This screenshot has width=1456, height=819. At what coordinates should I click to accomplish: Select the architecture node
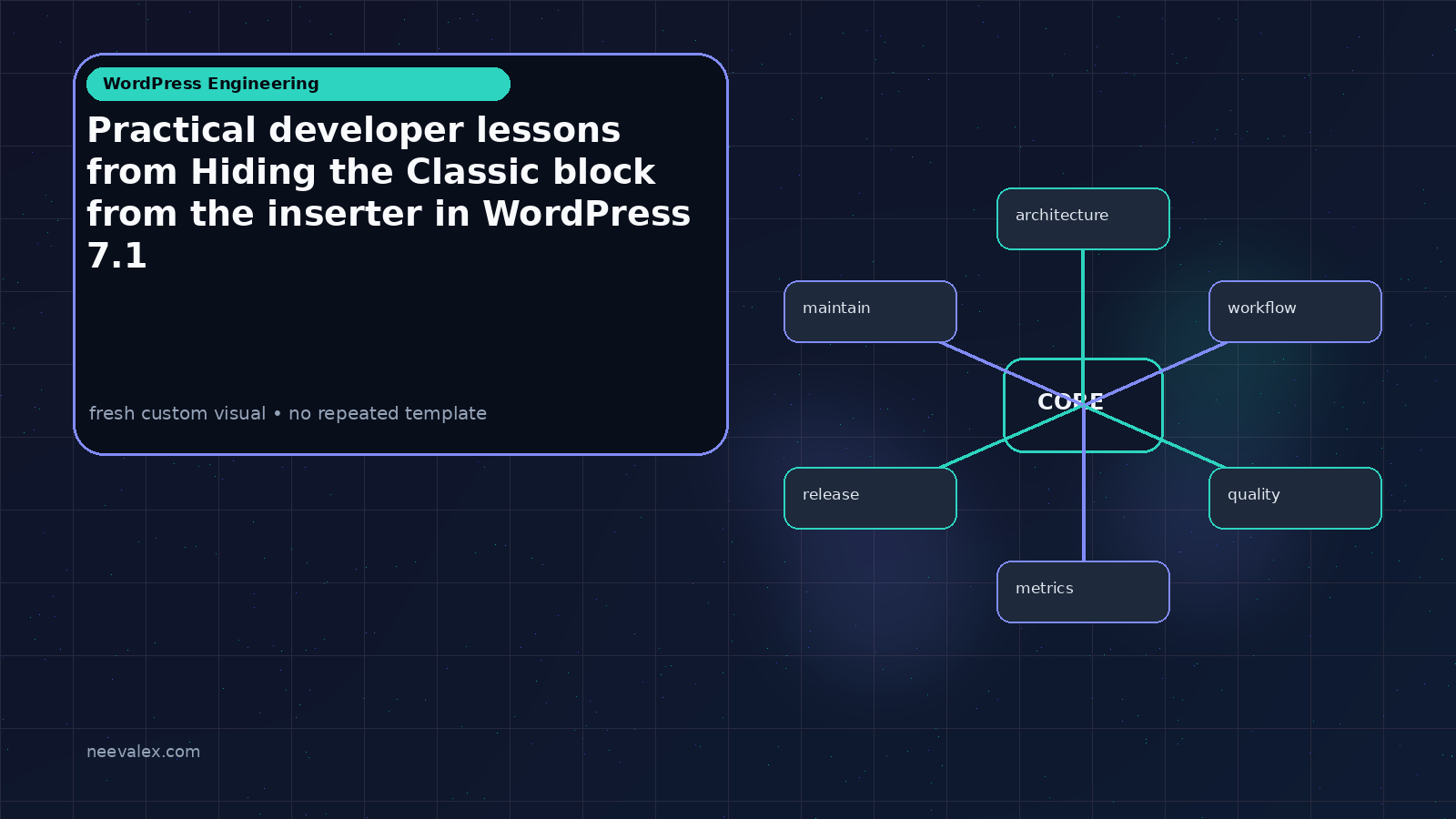tap(1083, 218)
